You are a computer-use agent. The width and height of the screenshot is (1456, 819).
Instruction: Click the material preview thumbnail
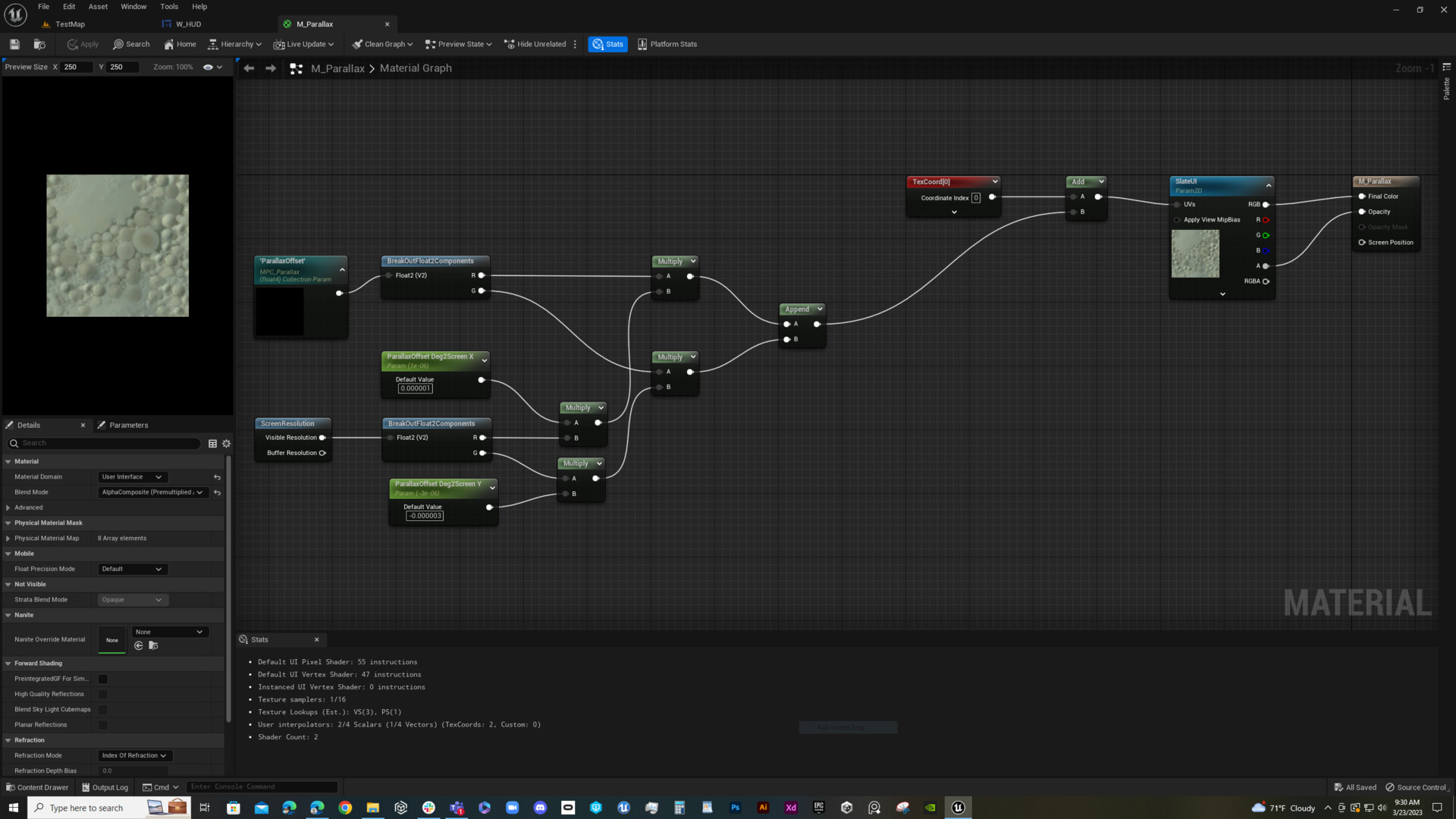(118, 245)
